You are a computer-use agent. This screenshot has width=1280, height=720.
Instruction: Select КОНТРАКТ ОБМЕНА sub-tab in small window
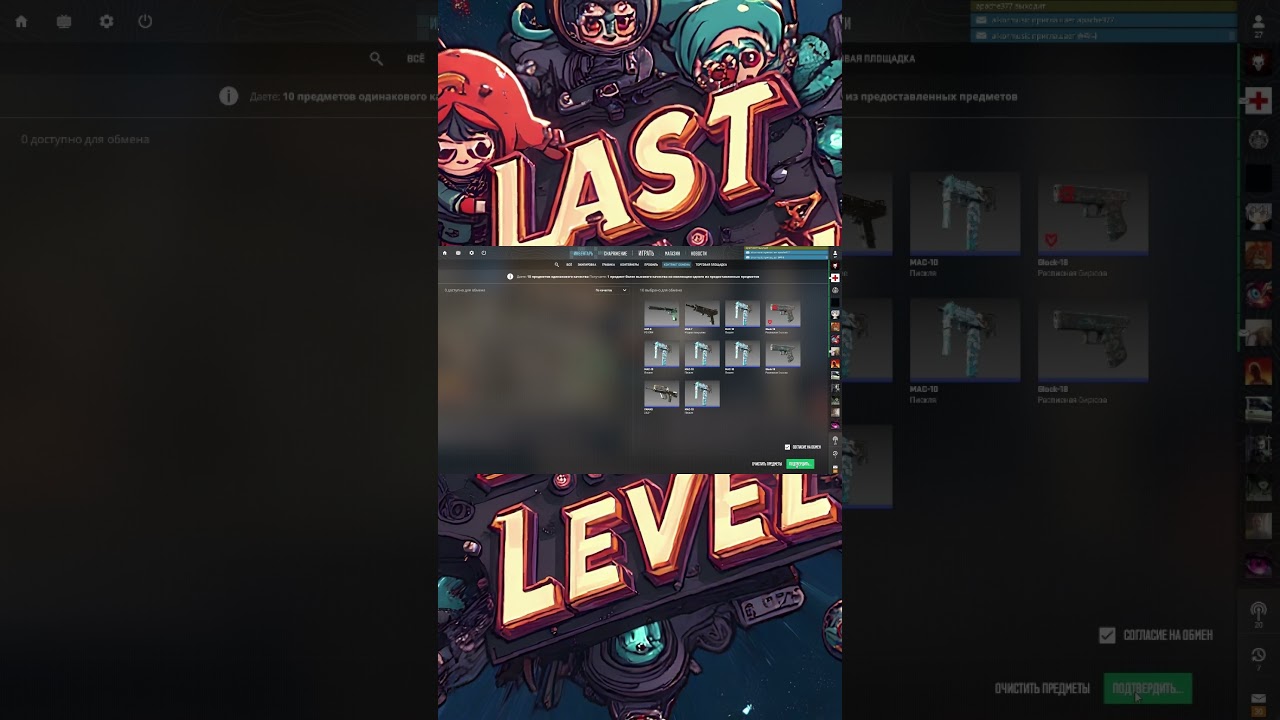tap(677, 265)
